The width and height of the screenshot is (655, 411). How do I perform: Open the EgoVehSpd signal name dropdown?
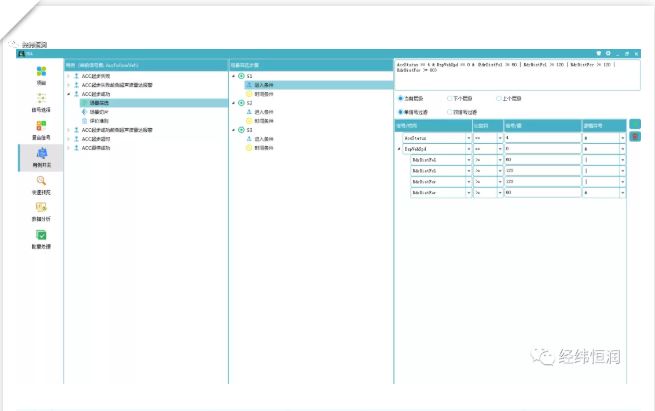point(468,149)
